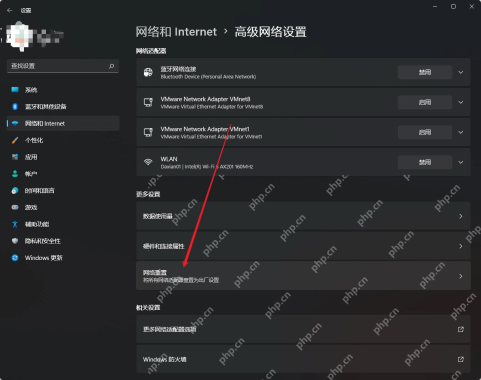This screenshot has height=380, width=481.
Task: Click the user profile avatar
Action: [x=21, y=36]
